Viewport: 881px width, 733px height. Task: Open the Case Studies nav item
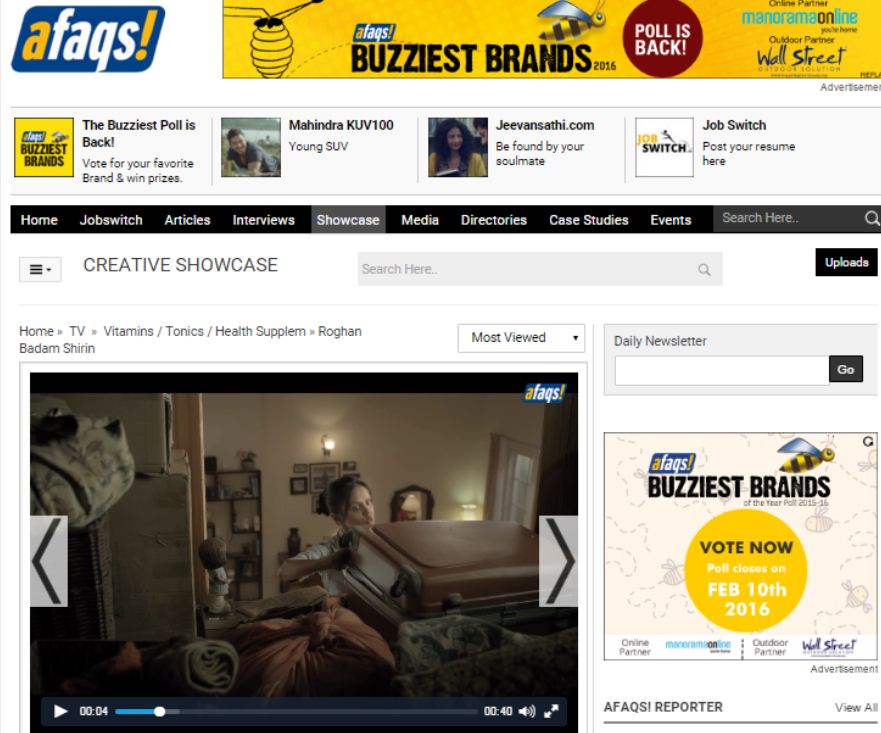[589, 220]
